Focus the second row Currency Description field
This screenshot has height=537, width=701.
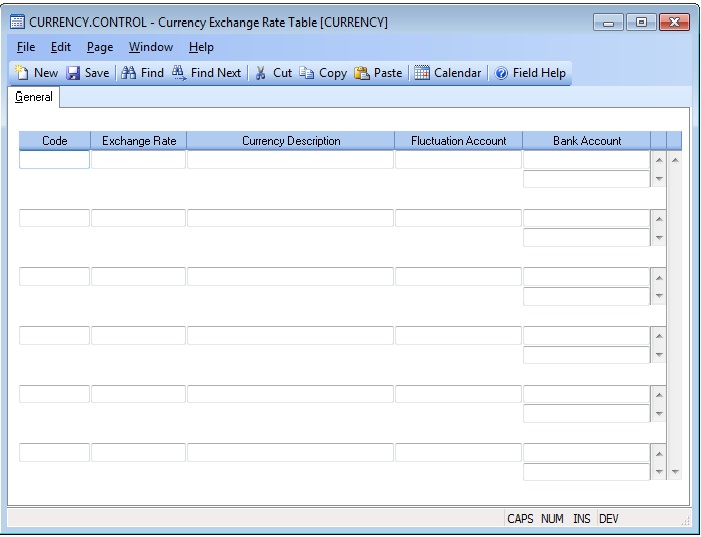[291, 218]
